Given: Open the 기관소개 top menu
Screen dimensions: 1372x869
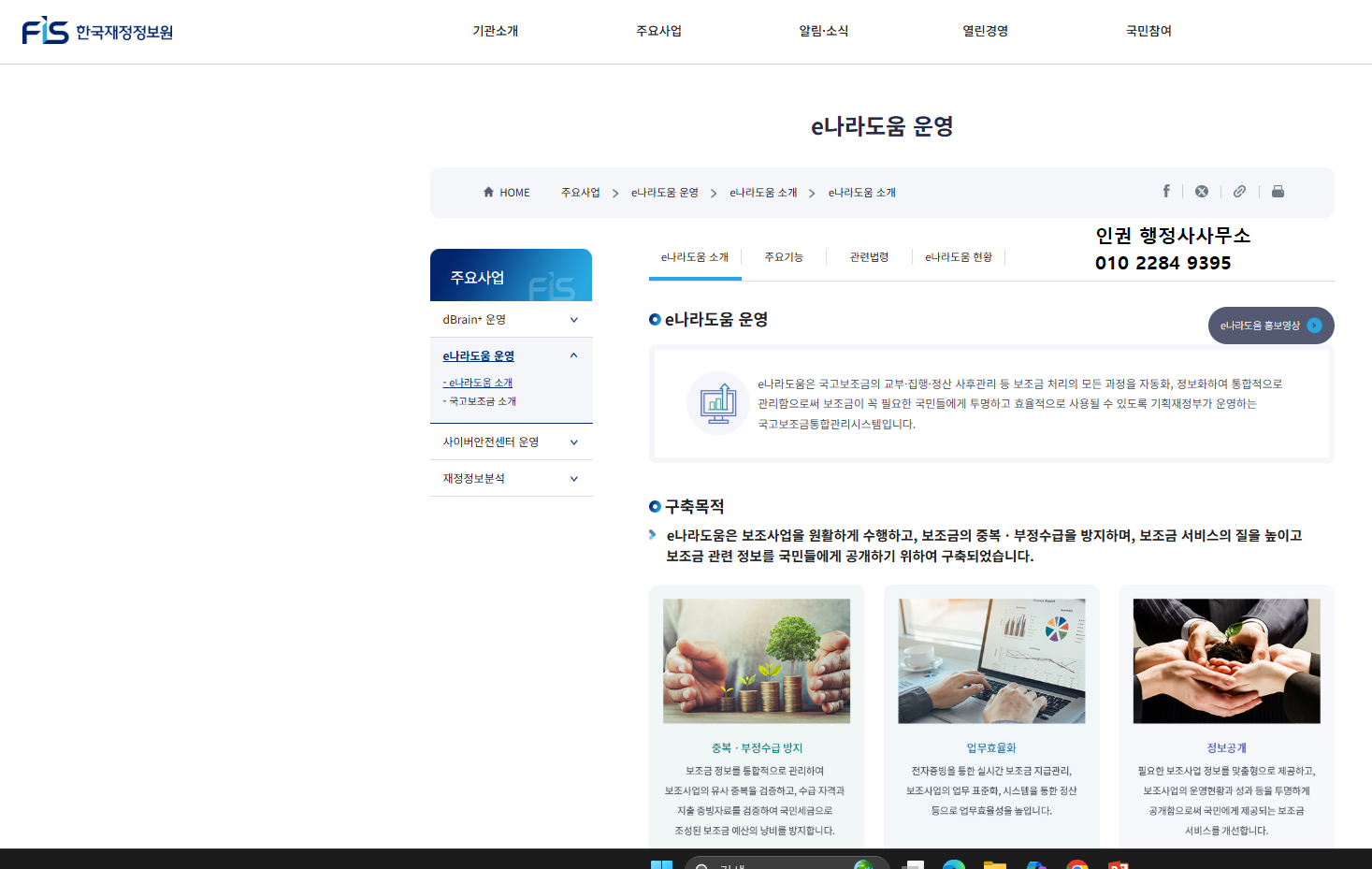Looking at the screenshot, I should coord(496,31).
